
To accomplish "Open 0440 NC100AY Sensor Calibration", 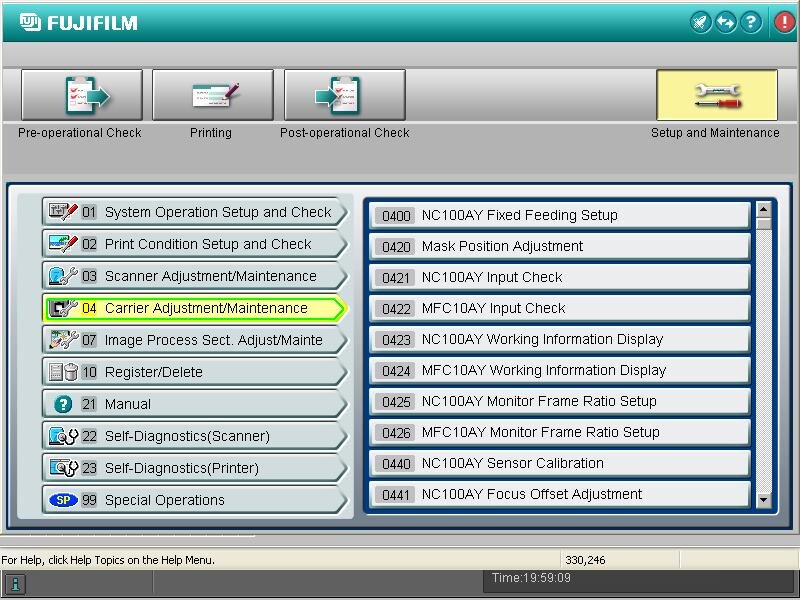I will pos(560,463).
